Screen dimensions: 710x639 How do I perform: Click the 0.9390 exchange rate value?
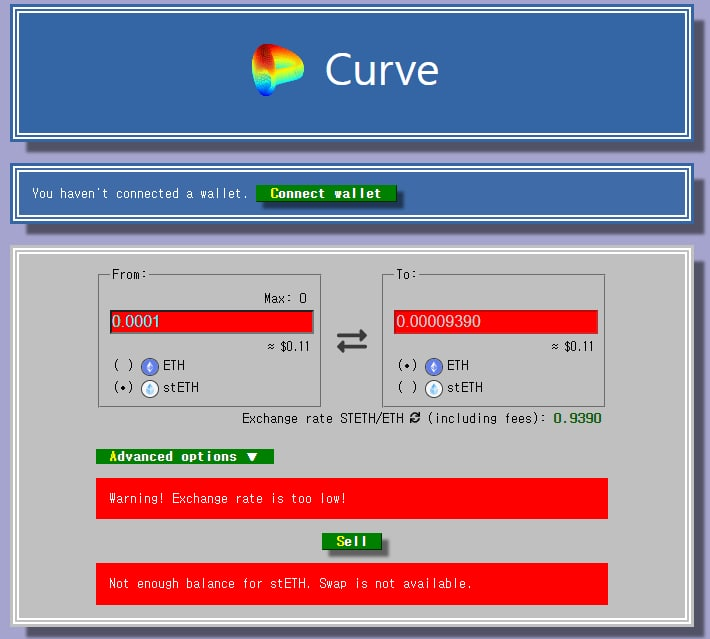tap(577, 418)
